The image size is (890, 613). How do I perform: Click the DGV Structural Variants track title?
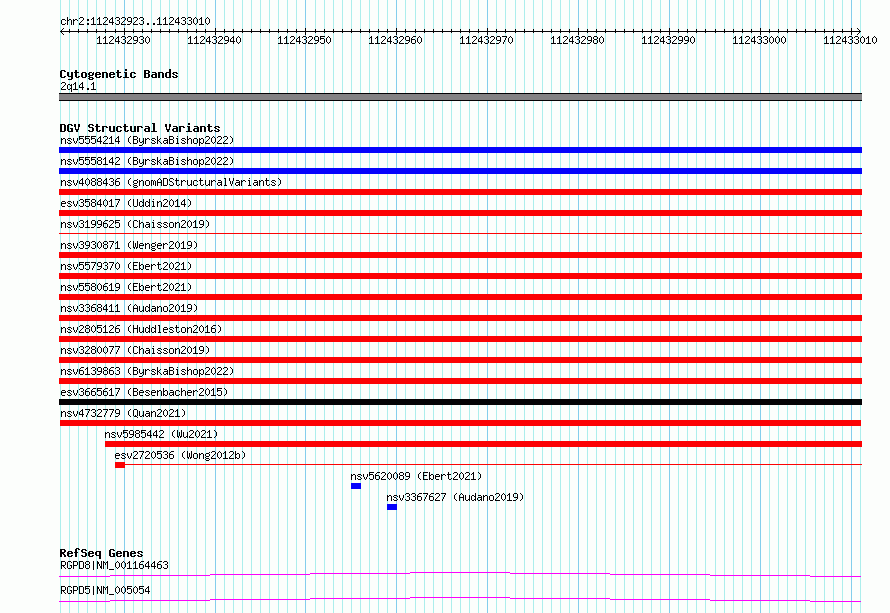(140, 128)
